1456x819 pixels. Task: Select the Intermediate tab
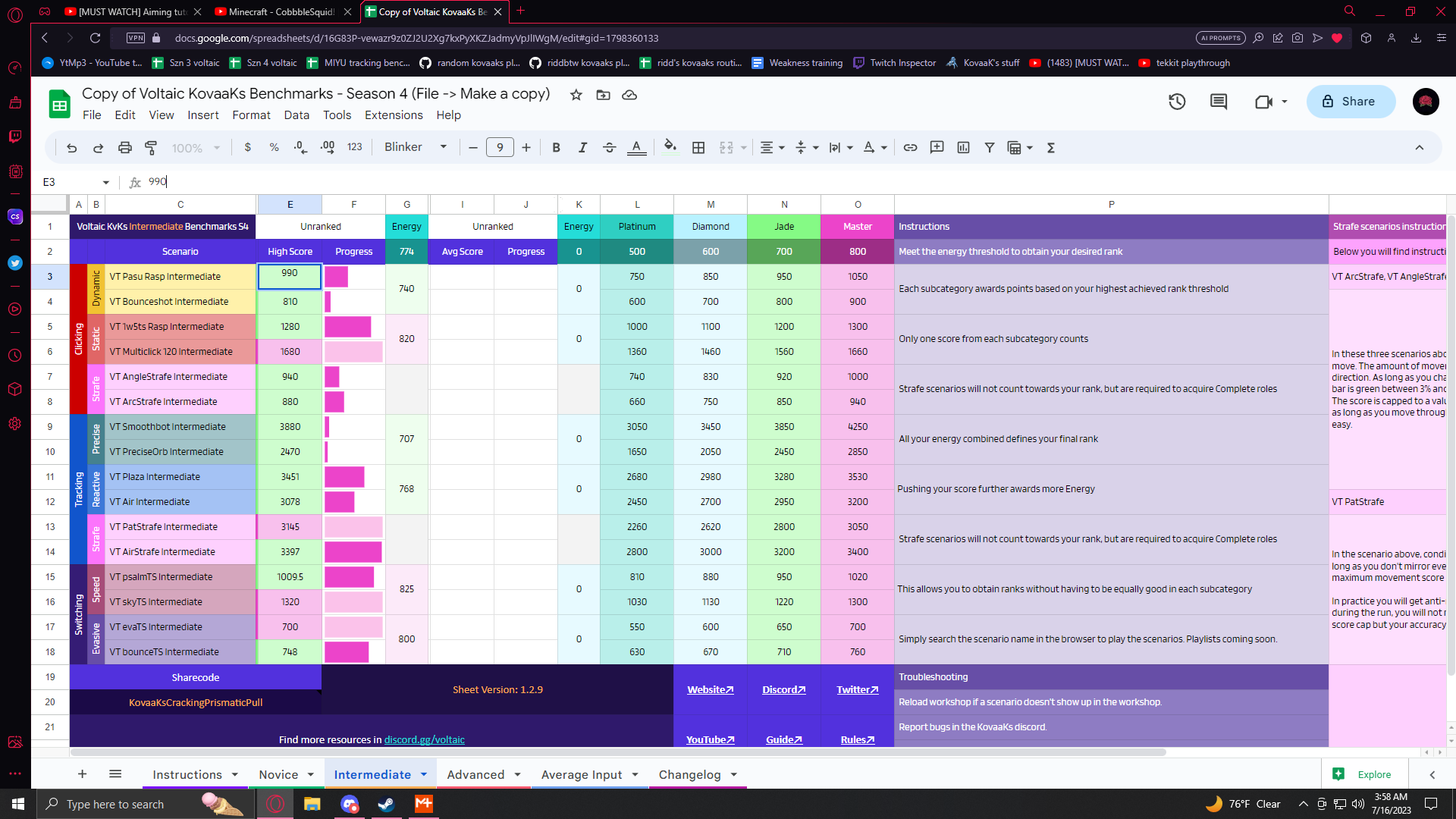click(372, 774)
